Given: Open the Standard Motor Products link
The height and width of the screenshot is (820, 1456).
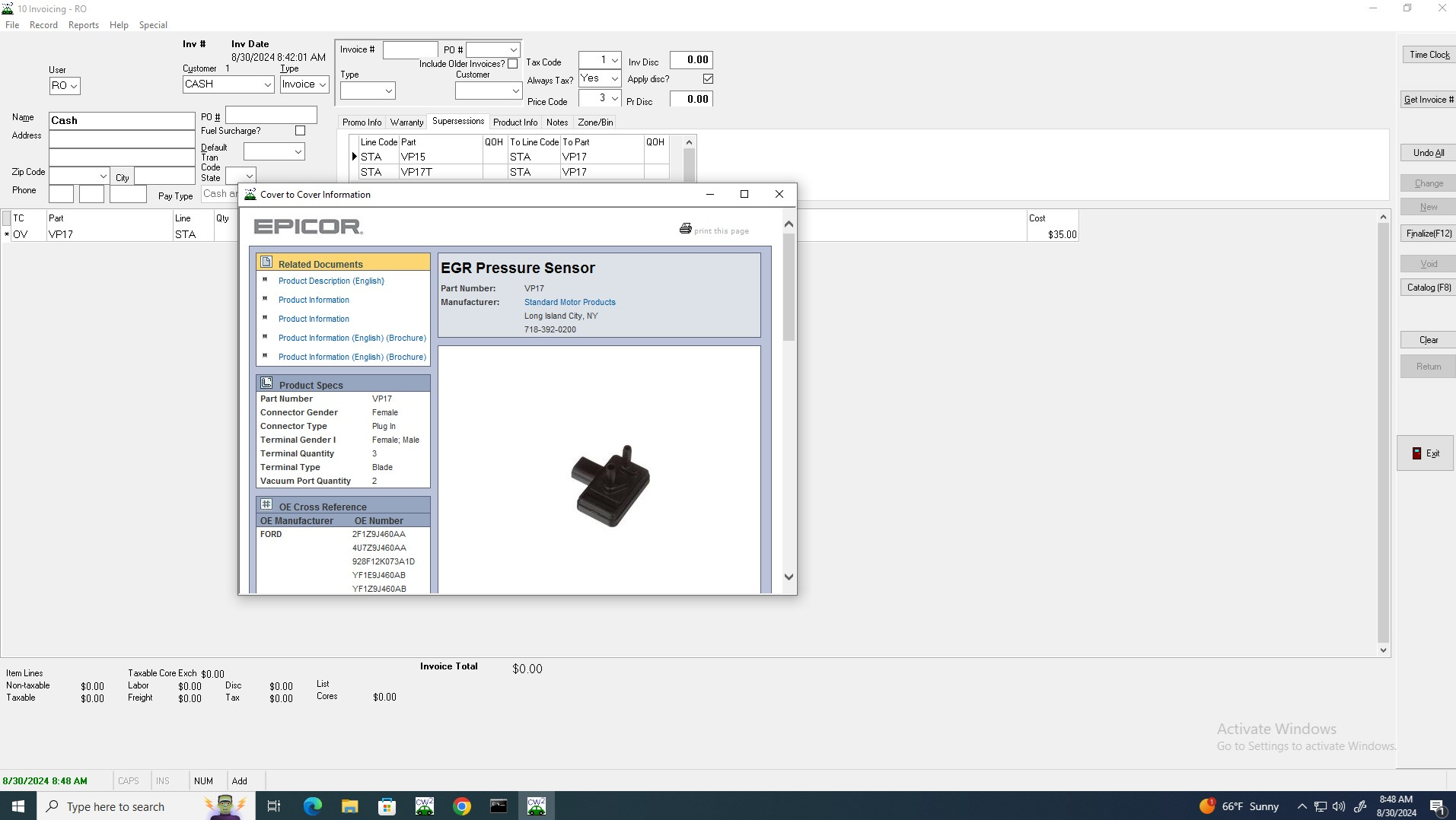Looking at the screenshot, I should [569, 303].
